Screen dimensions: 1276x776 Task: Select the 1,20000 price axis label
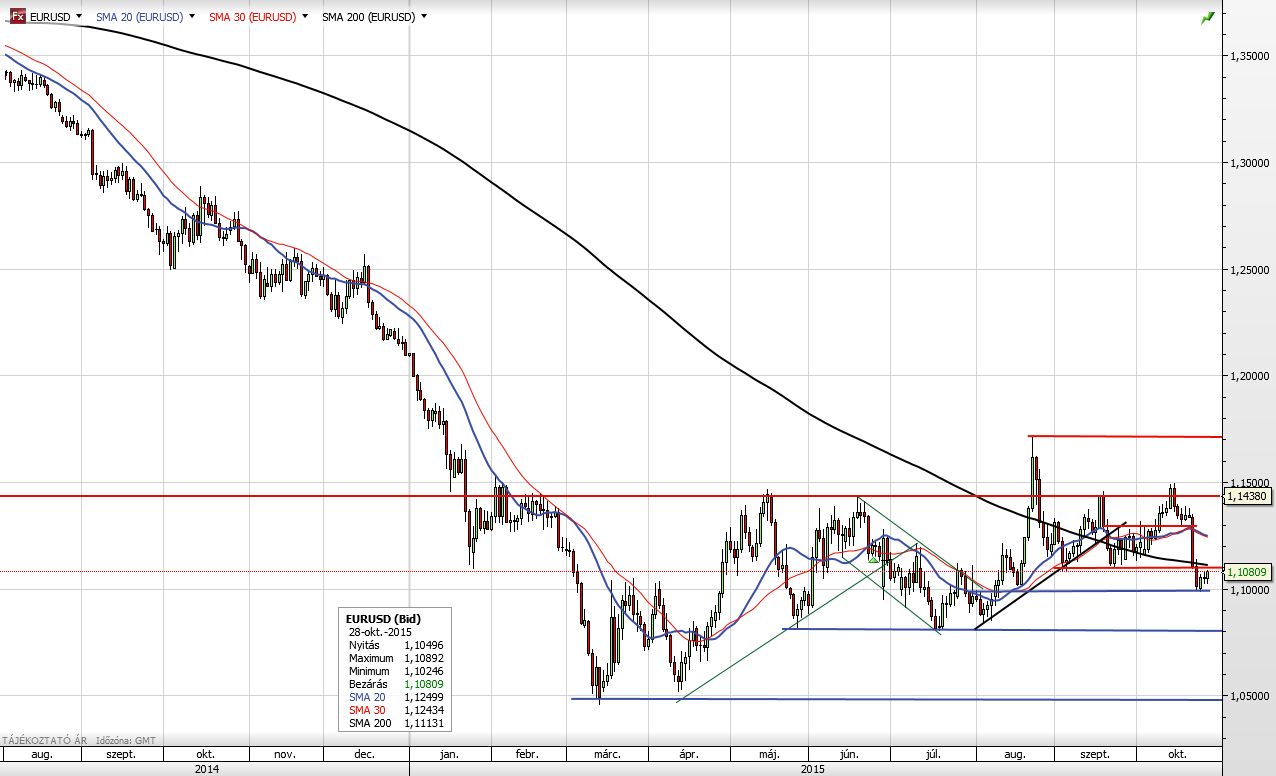pyautogui.click(x=1249, y=376)
